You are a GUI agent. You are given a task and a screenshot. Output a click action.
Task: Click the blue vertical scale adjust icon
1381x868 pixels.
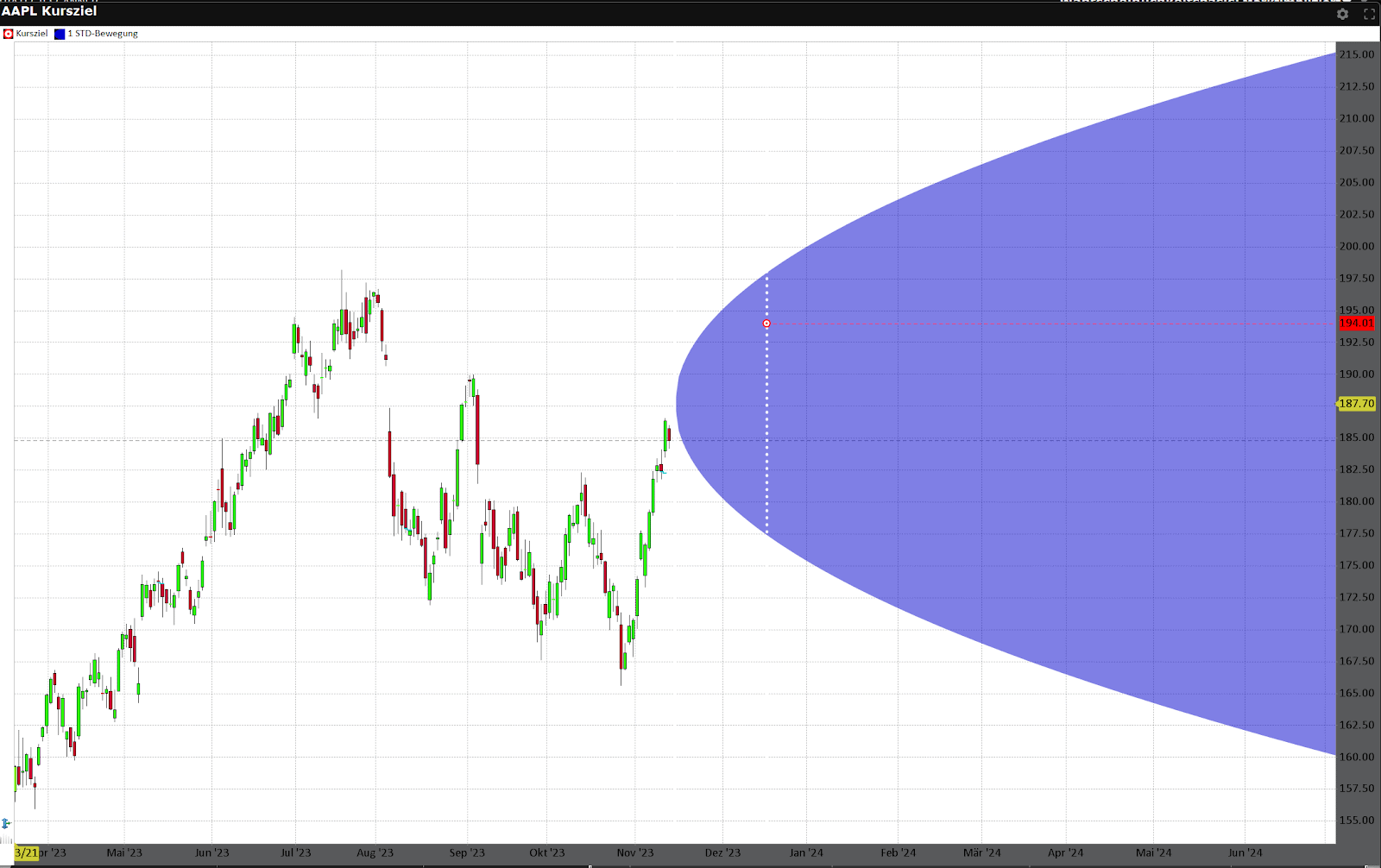point(6,823)
